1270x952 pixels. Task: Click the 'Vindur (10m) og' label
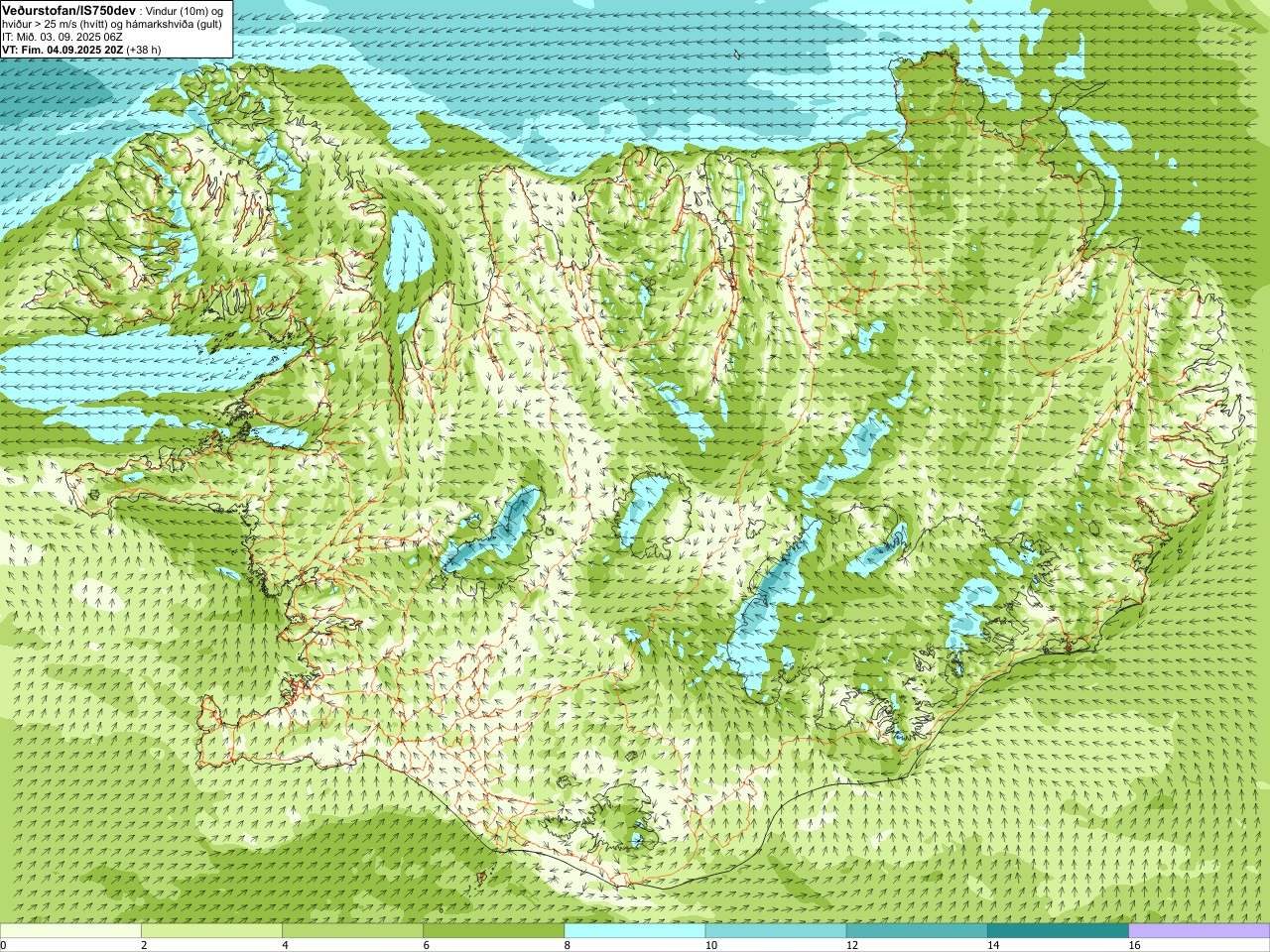[184, 10]
